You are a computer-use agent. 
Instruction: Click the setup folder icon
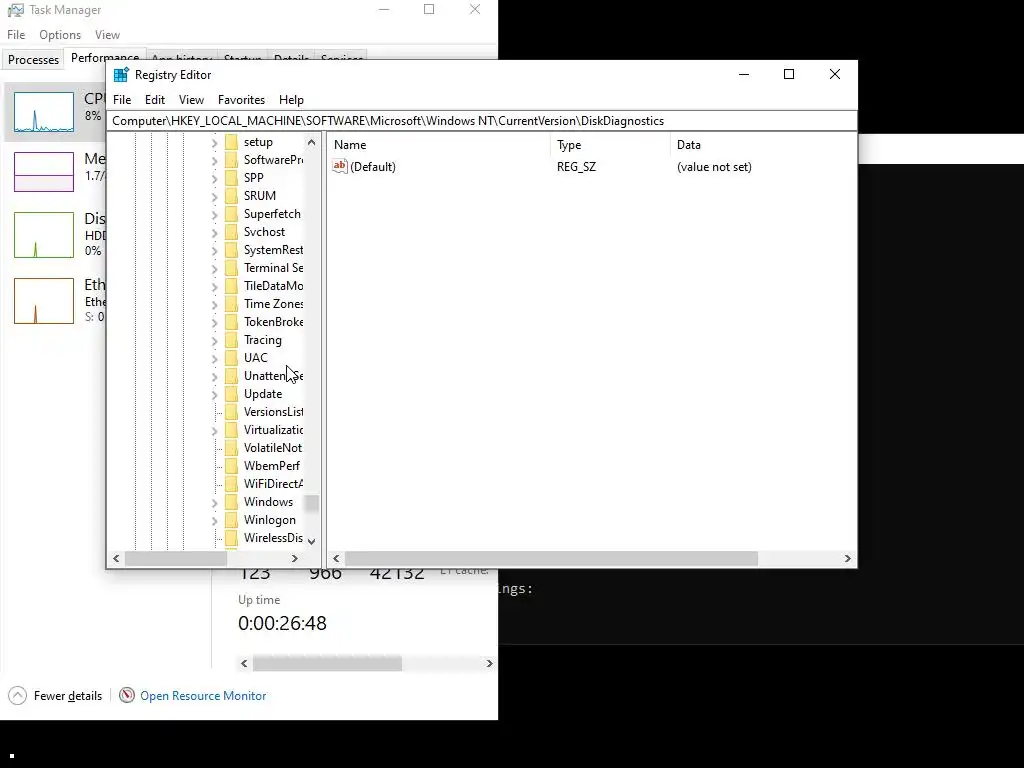pyautogui.click(x=231, y=142)
